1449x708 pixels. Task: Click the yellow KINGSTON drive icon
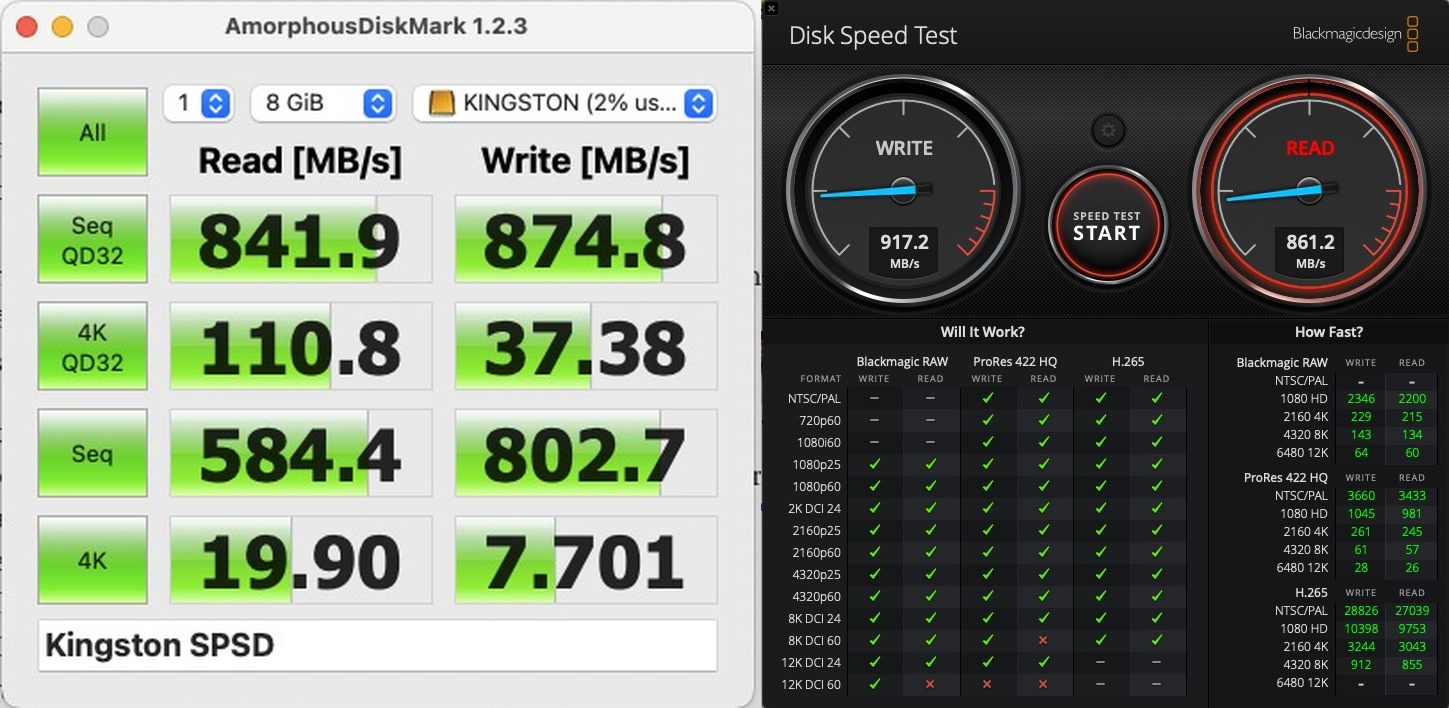[442, 103]
